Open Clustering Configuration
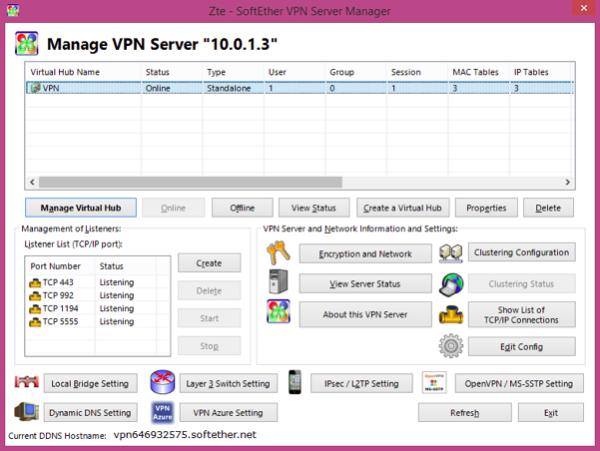Image resolution: width=600 pixels, height=451 pixels. pos(521,252)
